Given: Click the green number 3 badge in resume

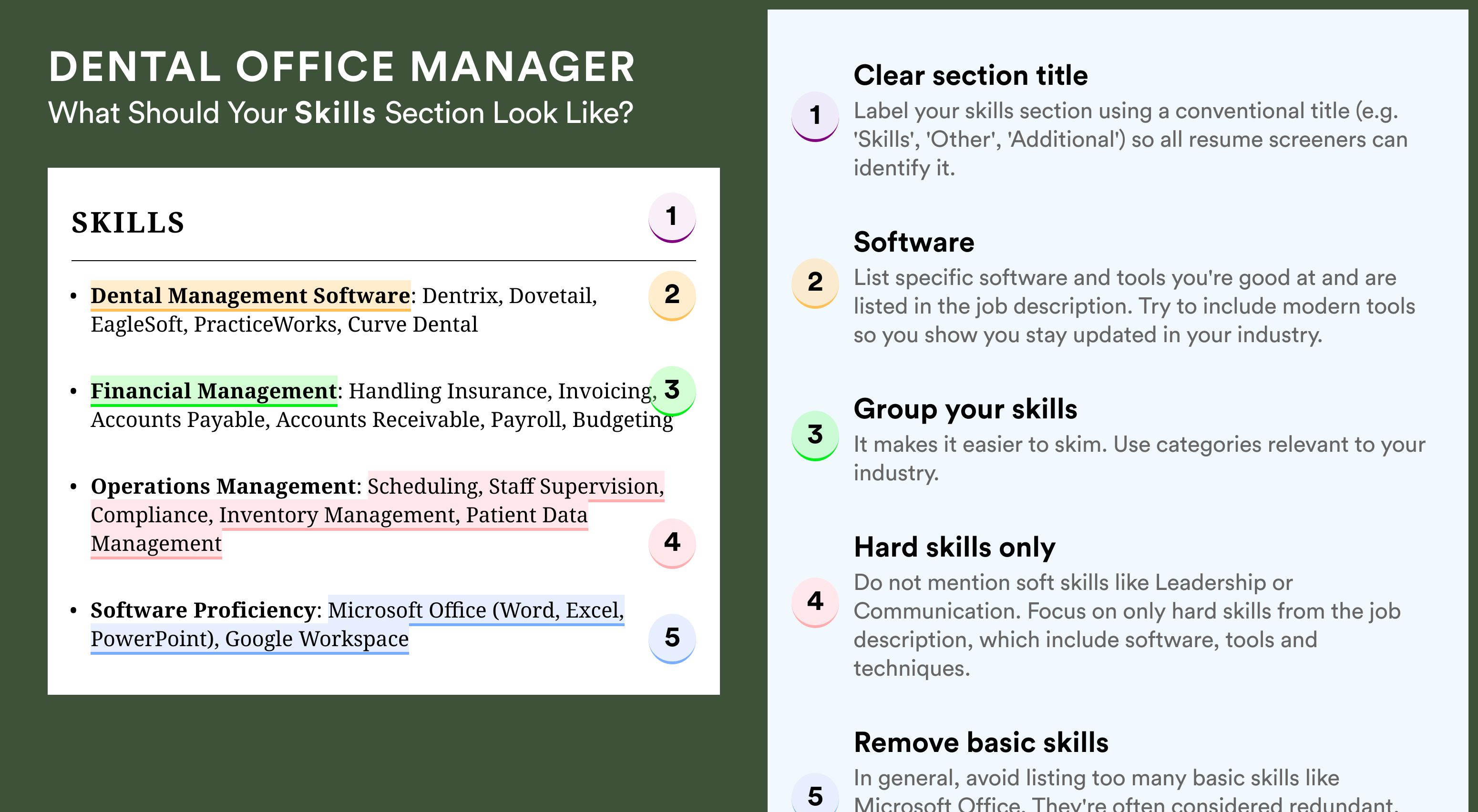Looking at the screenshot, I should pos(672,390).
